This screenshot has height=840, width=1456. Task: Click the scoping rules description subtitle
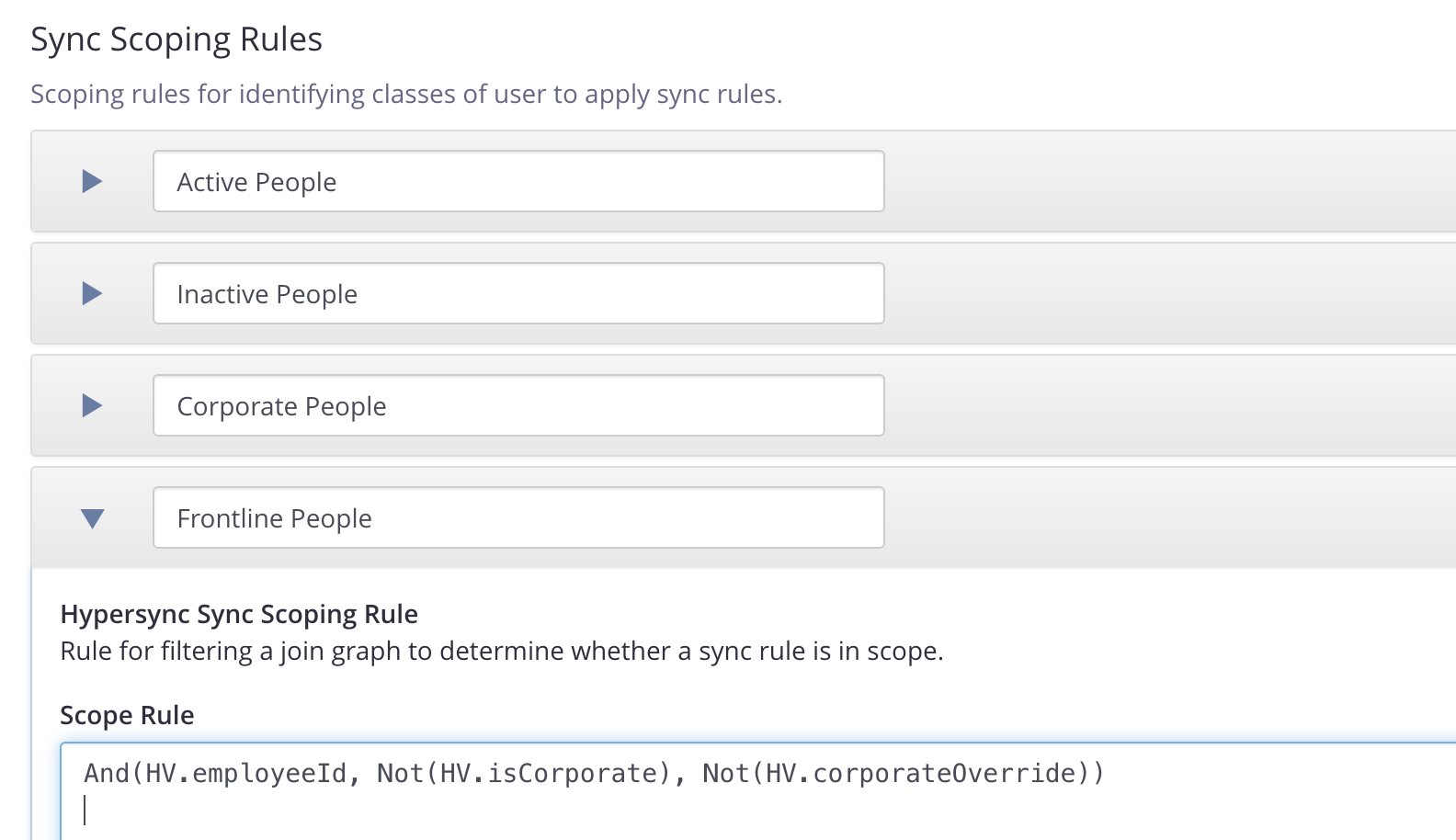pyautogui.click(x=406, y=95)
